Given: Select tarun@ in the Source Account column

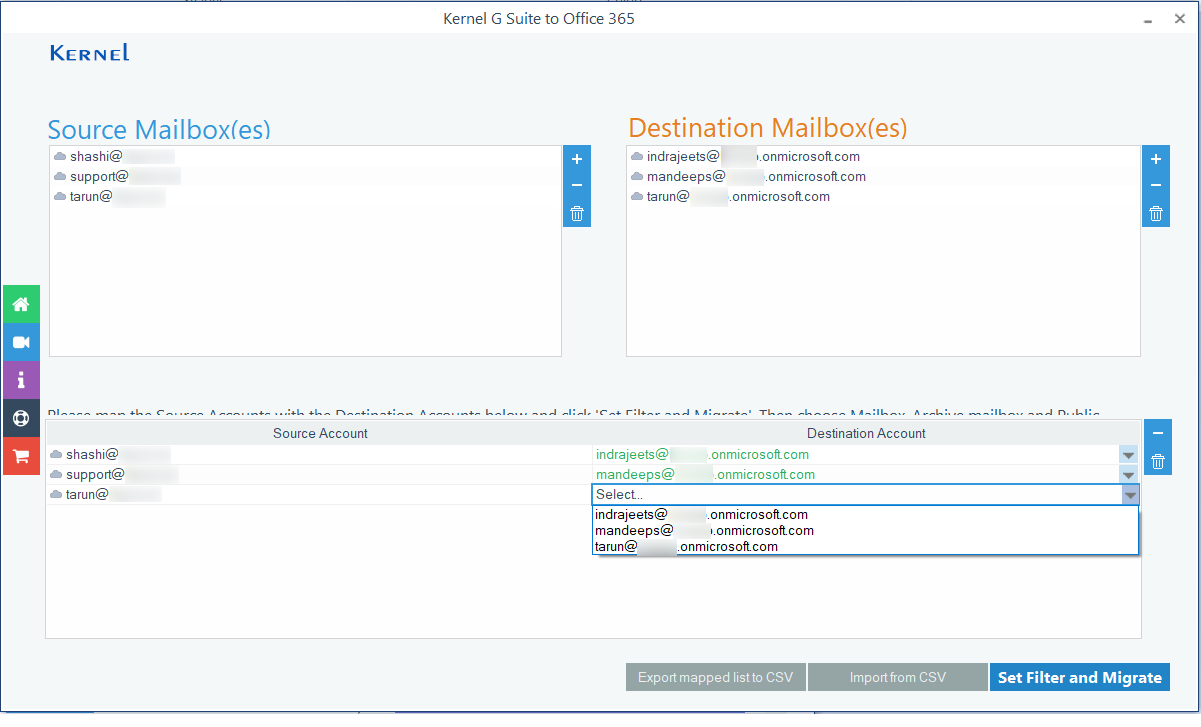Looking at the screenshot, I should 320,495.
